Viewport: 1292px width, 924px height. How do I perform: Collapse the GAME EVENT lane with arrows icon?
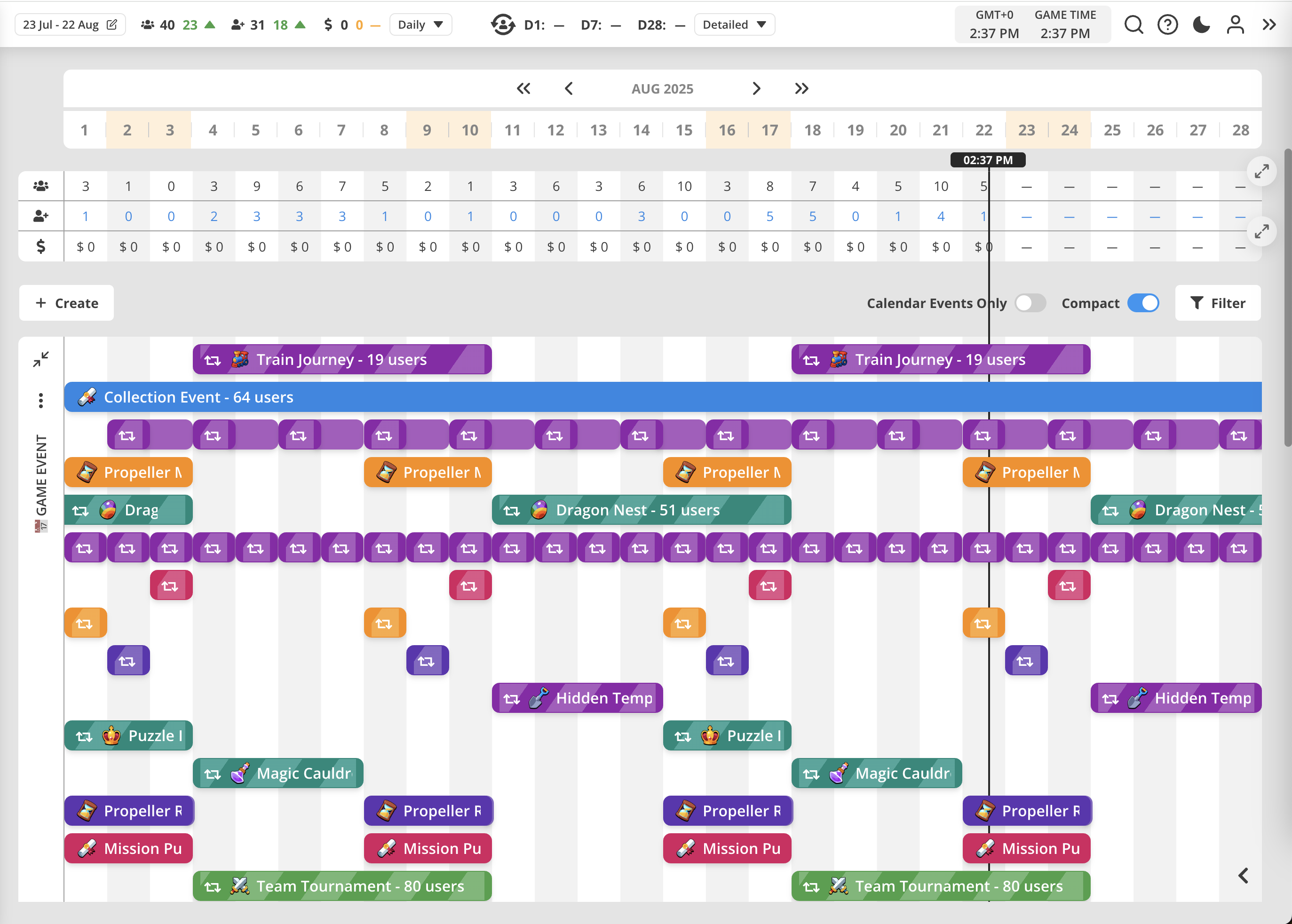pos(40,359)
